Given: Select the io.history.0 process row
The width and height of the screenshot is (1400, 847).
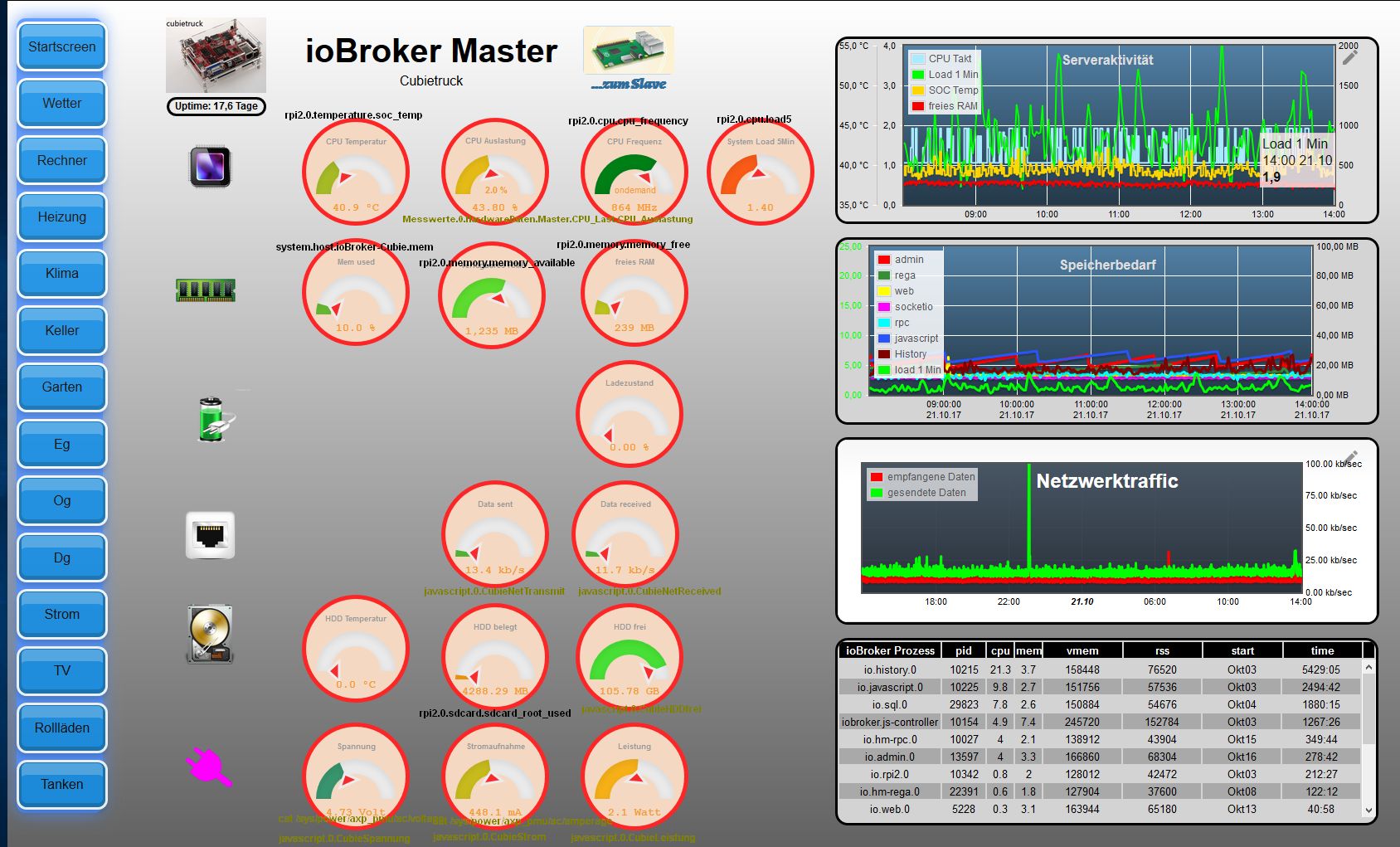Looking at the screenshot, I should [1101, 669].
